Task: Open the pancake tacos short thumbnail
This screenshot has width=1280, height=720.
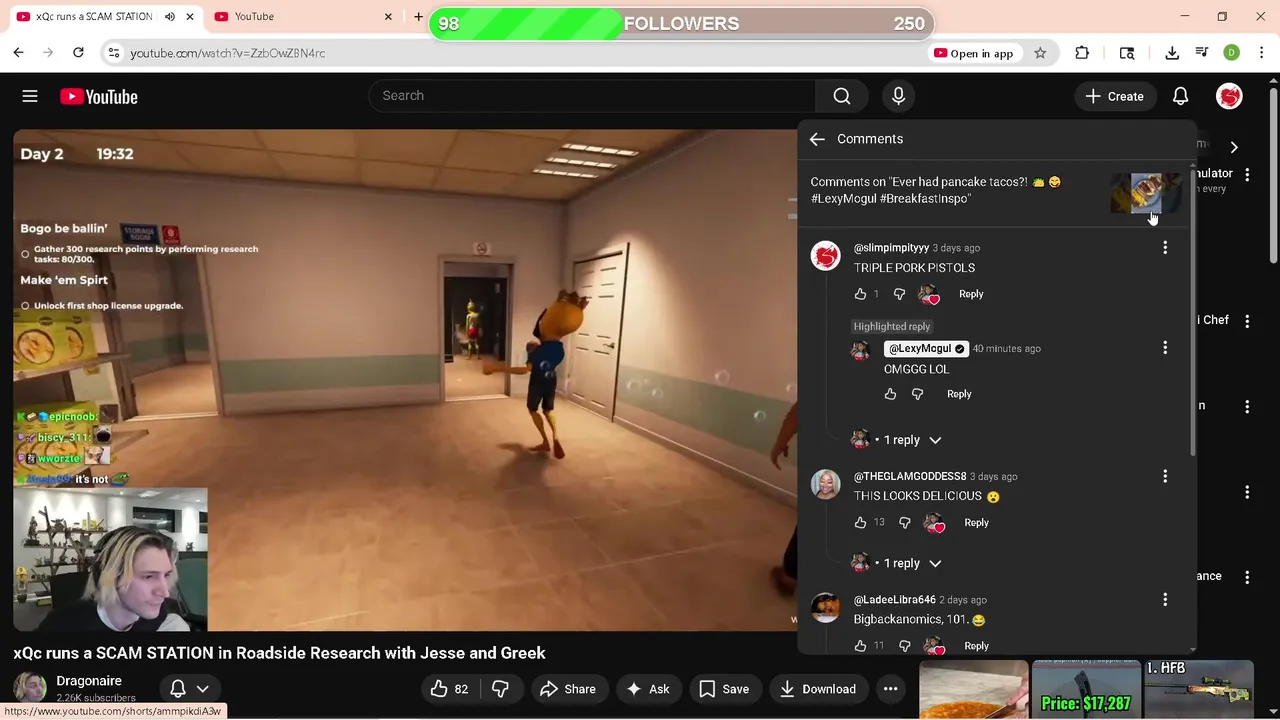Action: click(1146, 192)
